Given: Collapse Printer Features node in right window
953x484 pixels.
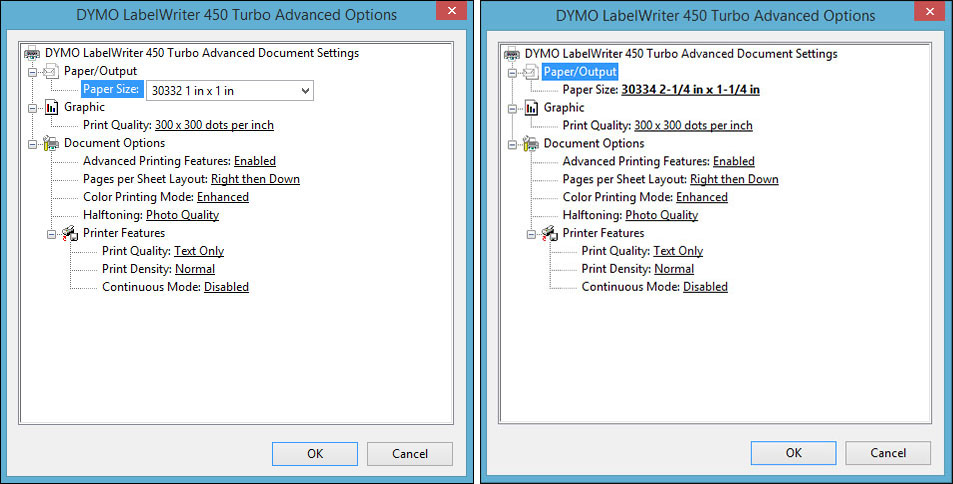Looking at the screenshot, I should (531, 234).
